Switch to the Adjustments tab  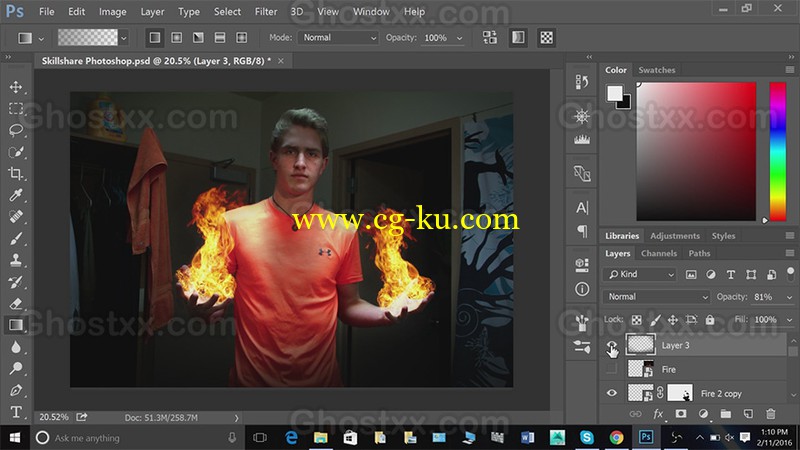(x=674, y=236)
